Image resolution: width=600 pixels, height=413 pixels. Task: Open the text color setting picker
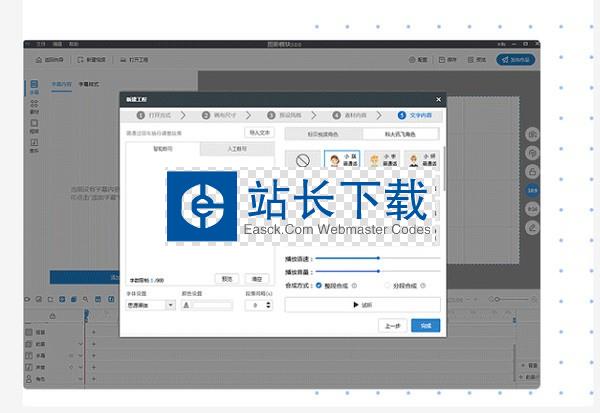(x=207, y=305)
